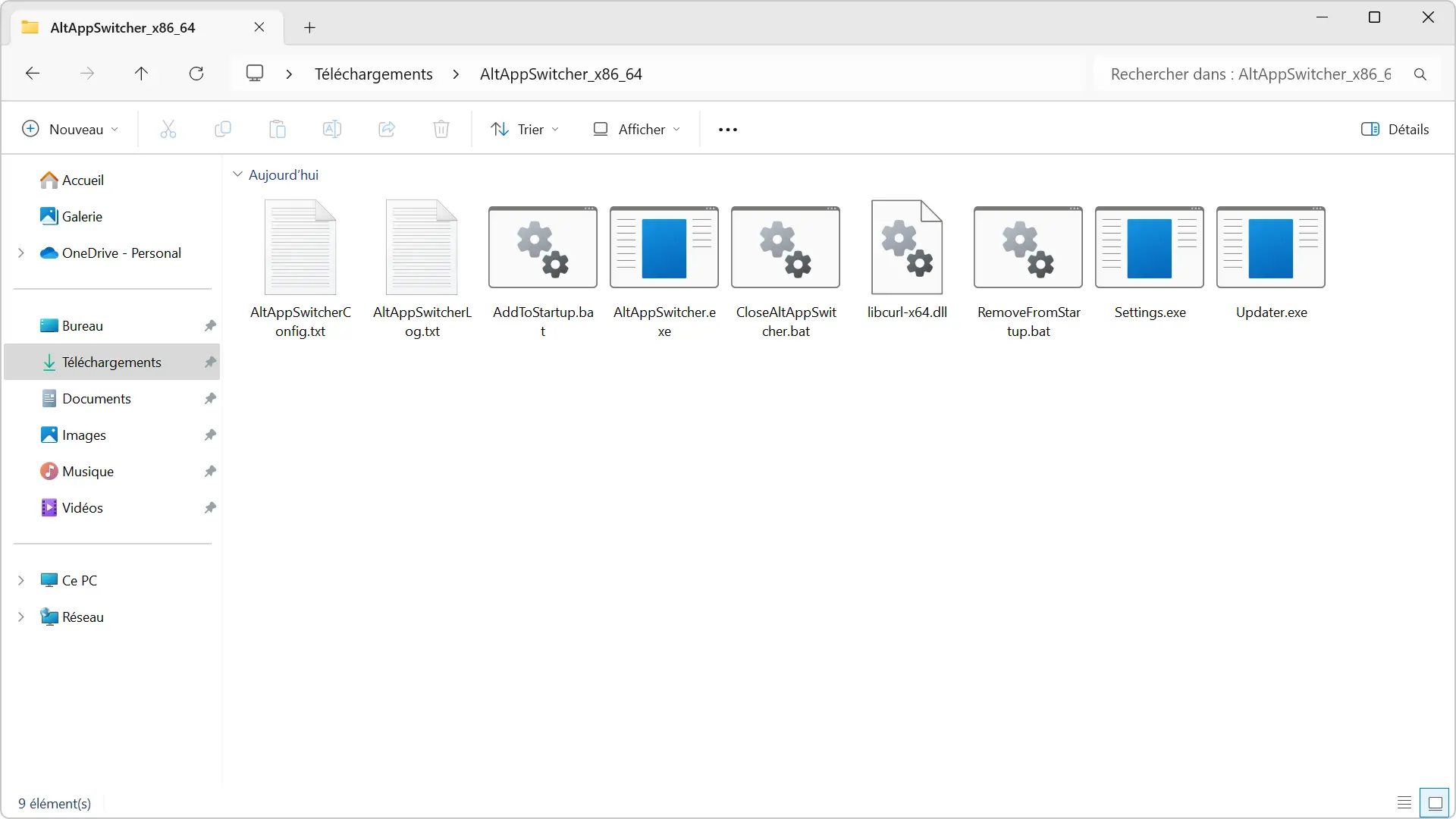Unpin Vidéos from quick access
This screenshot has height=819, width=1456.
point(210,507)
